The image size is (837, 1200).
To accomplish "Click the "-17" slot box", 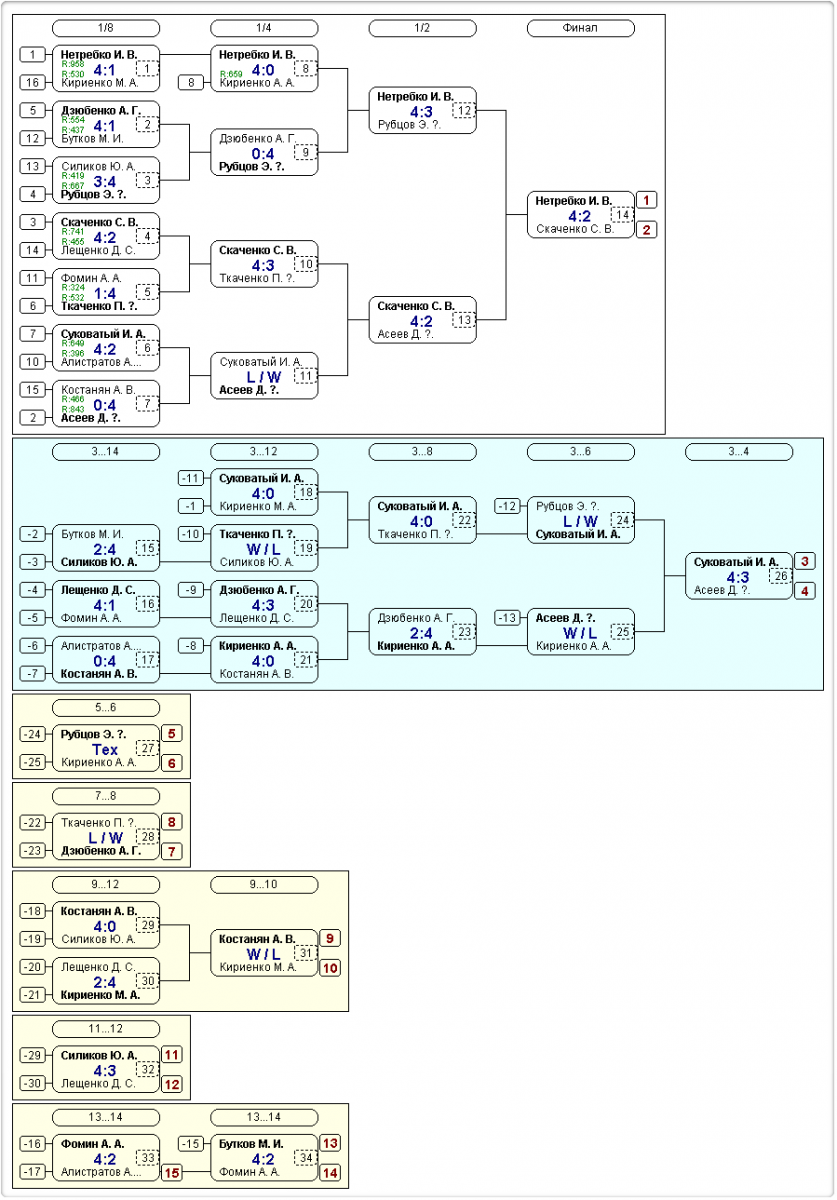I will 33,1170.
